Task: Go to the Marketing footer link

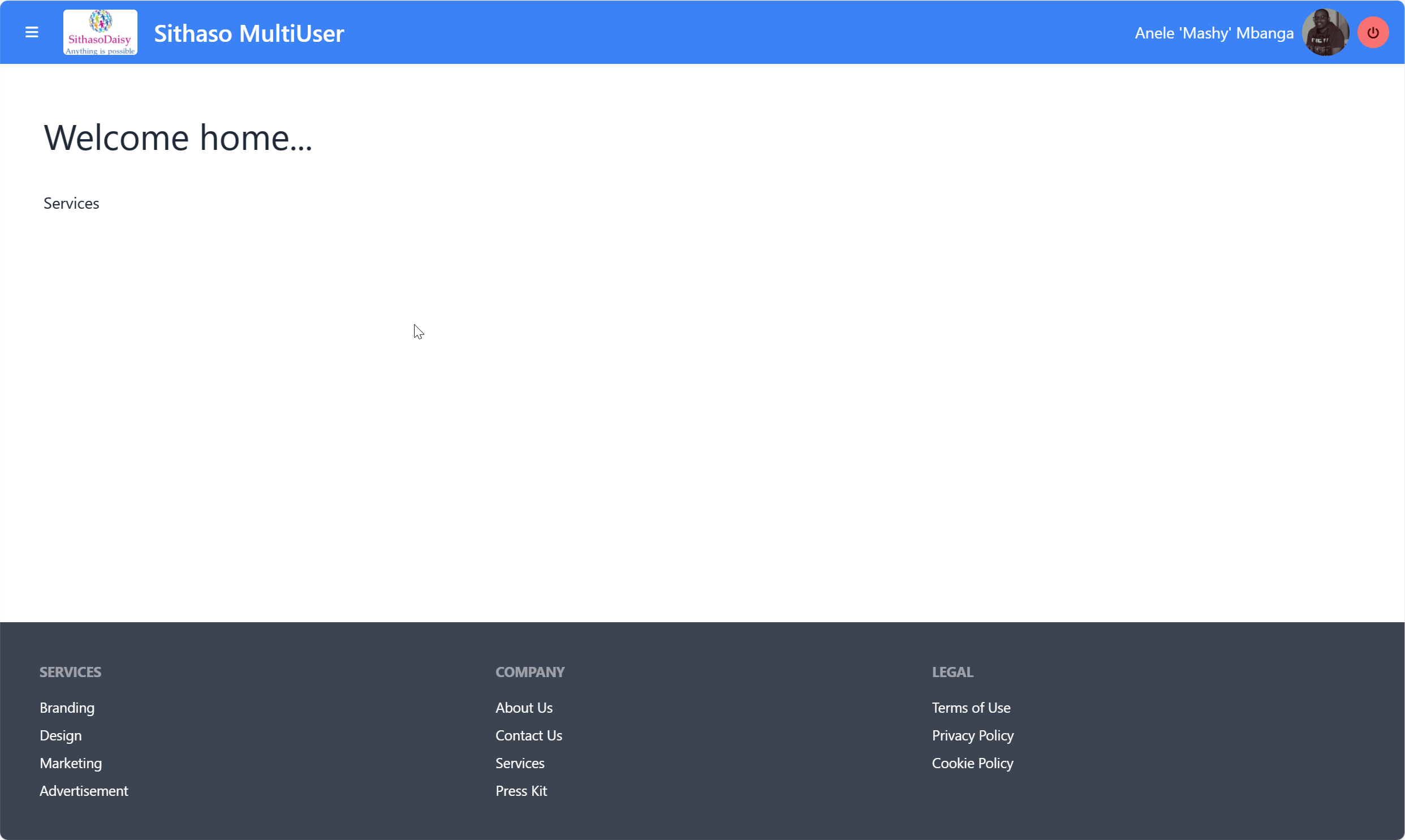Action: click(x=71, y=763)
